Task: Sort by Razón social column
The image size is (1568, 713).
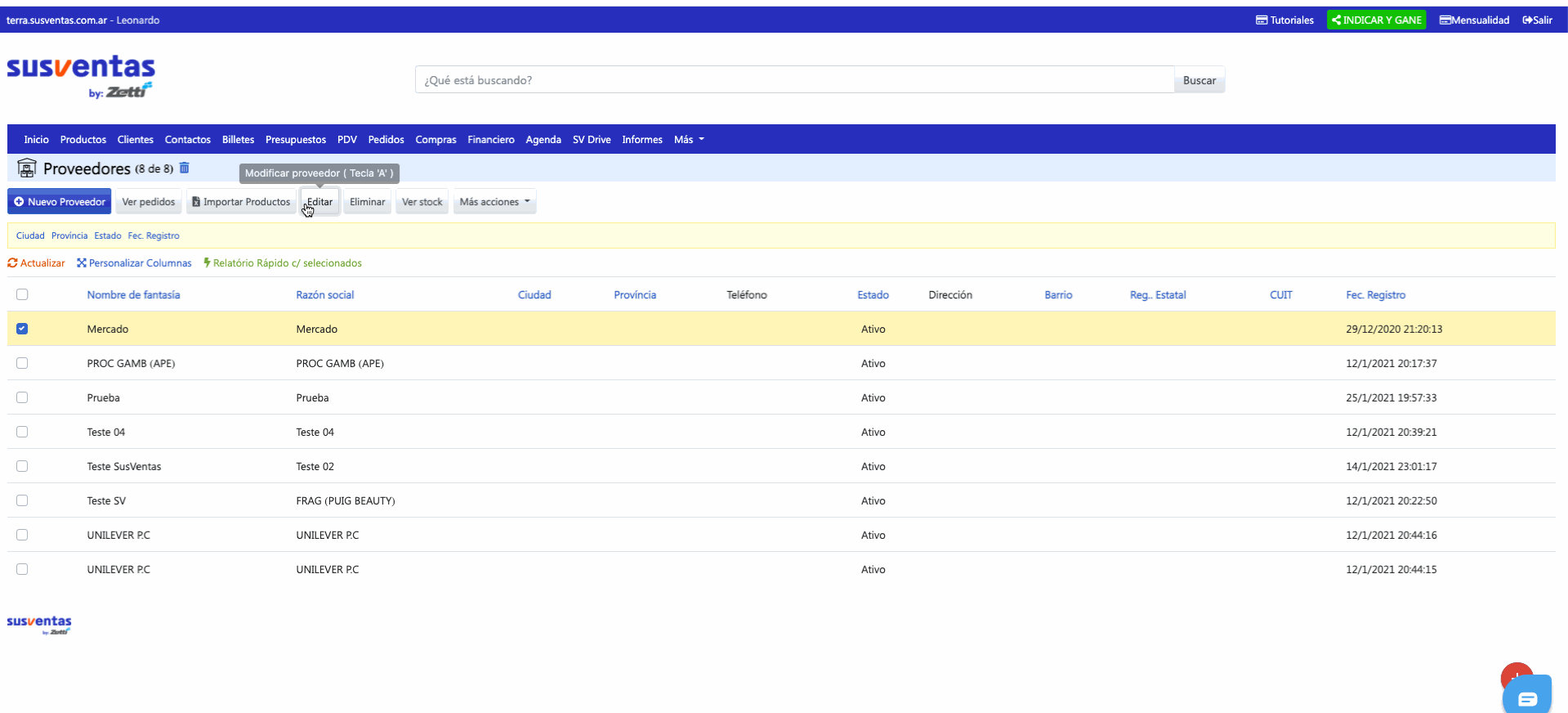Action: tap(325, 294)
